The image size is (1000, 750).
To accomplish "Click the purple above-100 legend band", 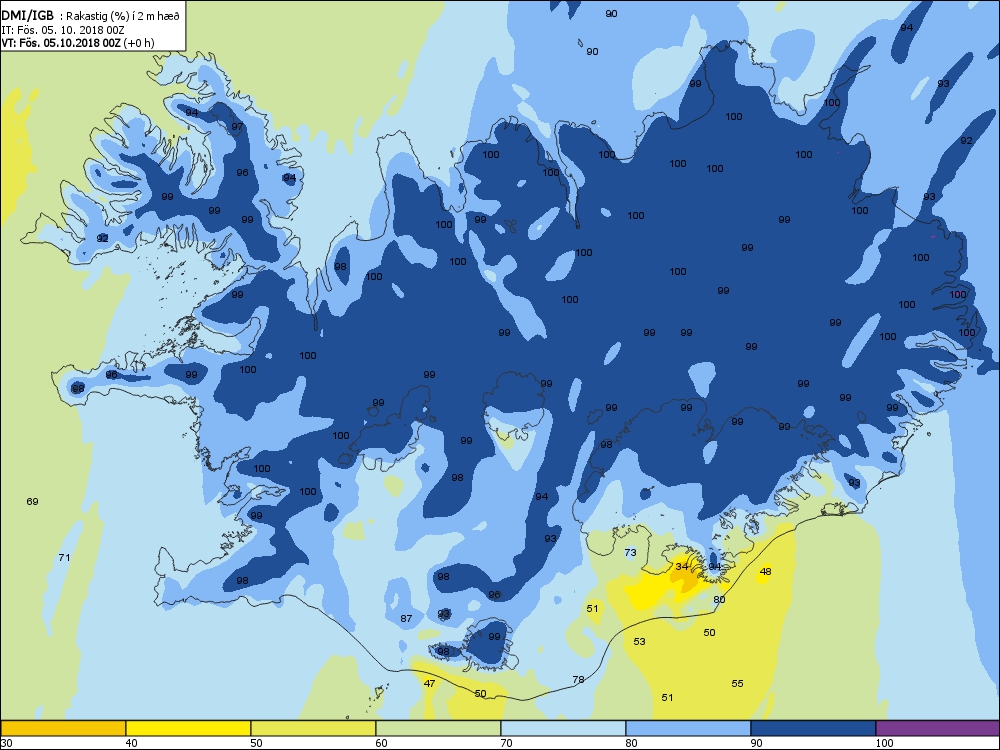I will pos(938,728).
